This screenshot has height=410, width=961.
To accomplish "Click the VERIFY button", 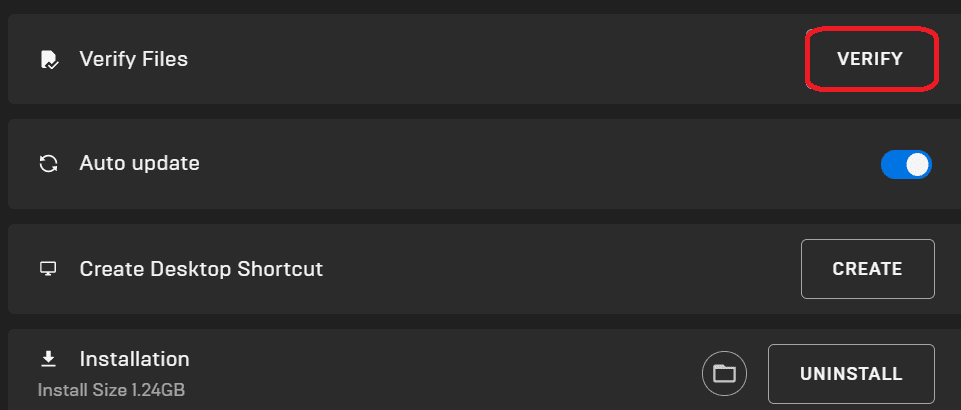I will tap(870, 59).
